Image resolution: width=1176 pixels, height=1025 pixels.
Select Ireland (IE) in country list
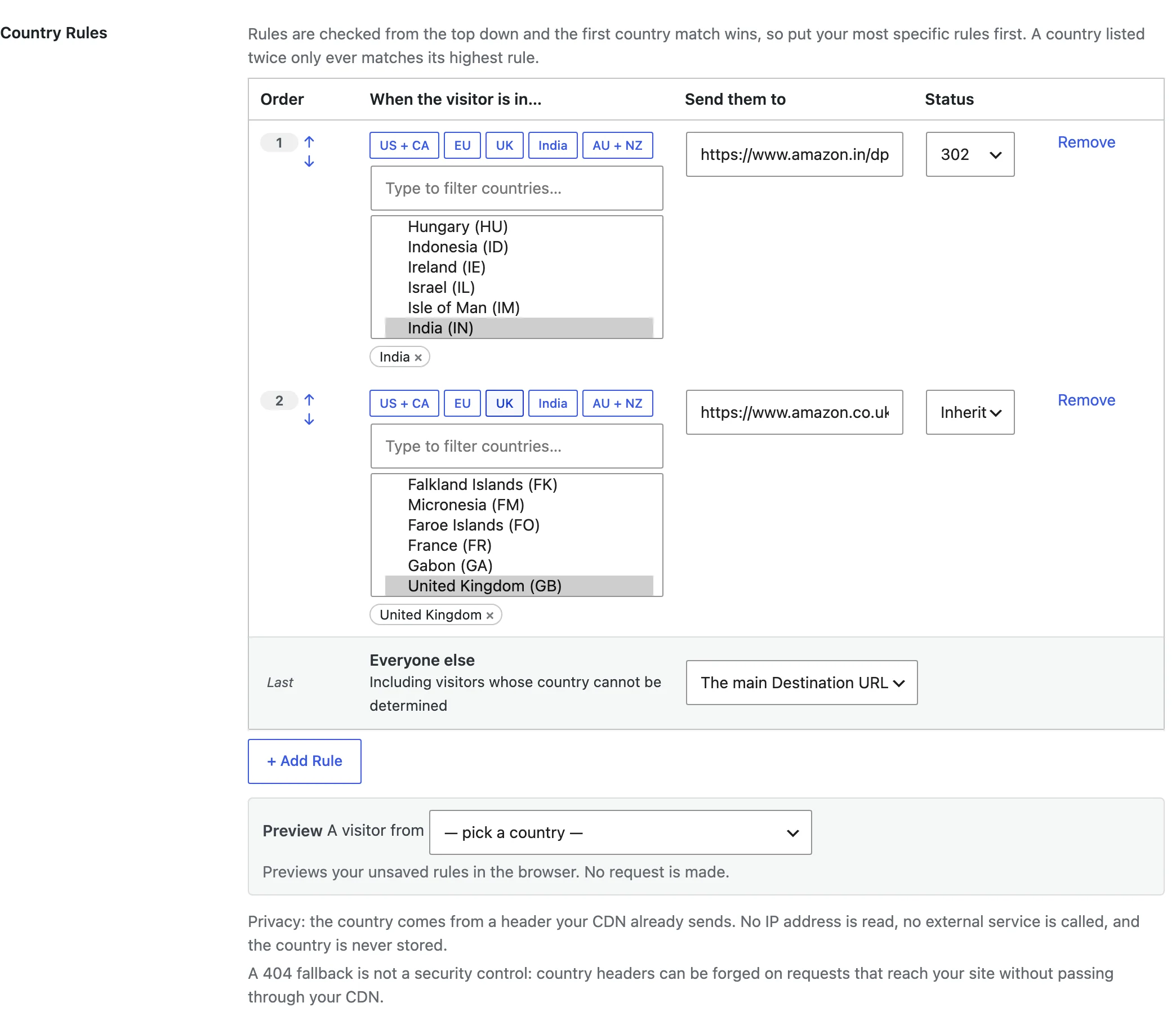point(519,267)
